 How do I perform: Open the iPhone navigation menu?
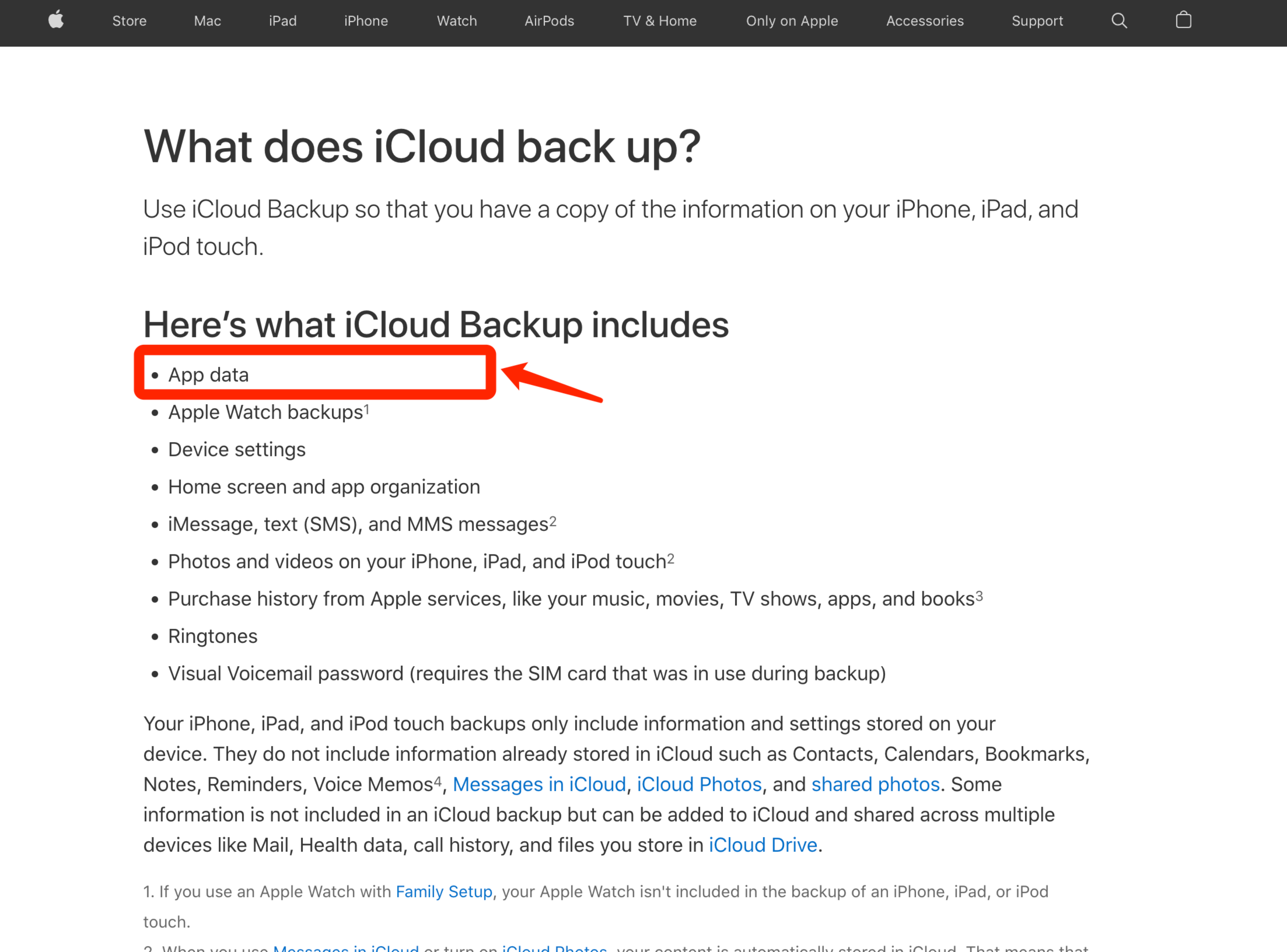point(365,21)
